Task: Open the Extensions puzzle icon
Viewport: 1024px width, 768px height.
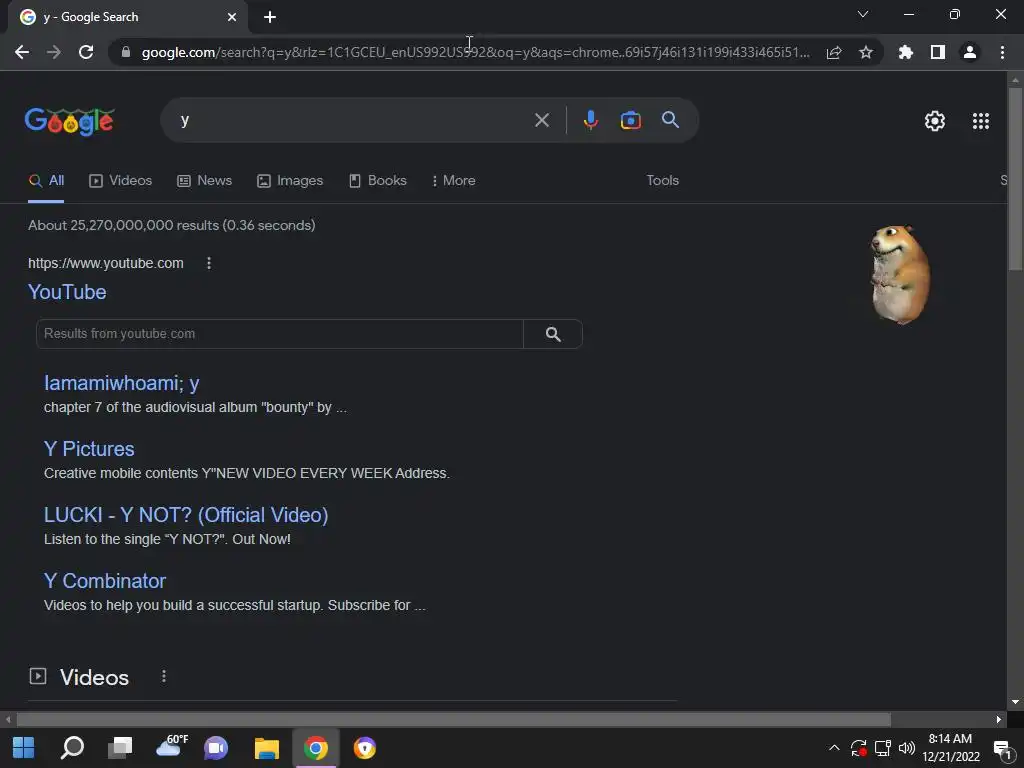Action: [x=906, y=52]
